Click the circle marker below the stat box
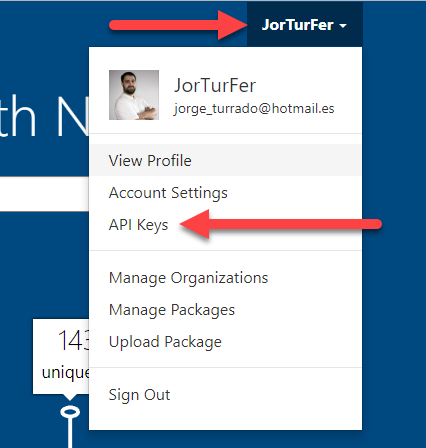The image size is (426, 448). click(70, 412)
